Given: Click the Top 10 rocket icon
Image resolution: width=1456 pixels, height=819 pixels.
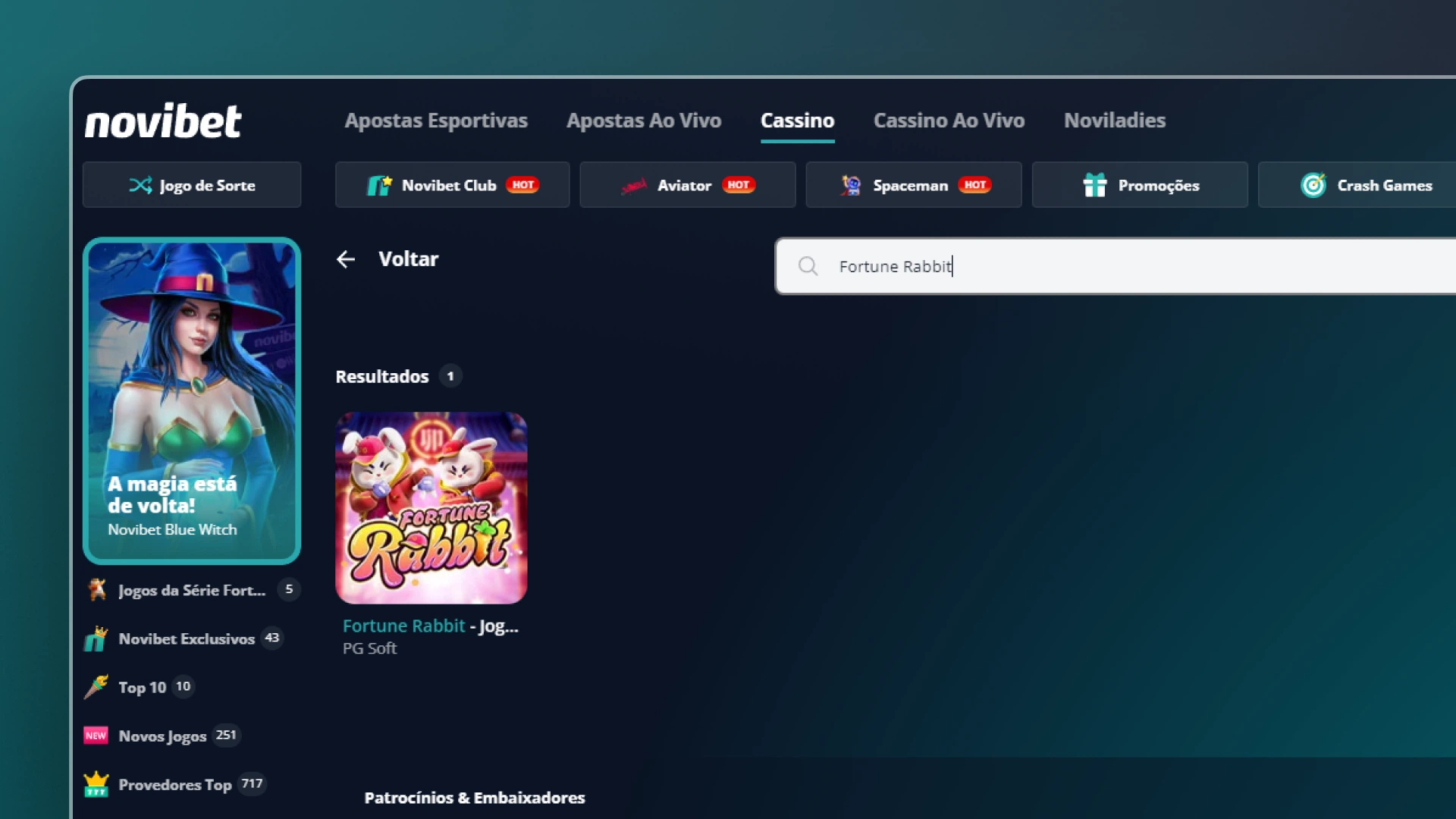Looking at the screenshot, I should [96, 687].
